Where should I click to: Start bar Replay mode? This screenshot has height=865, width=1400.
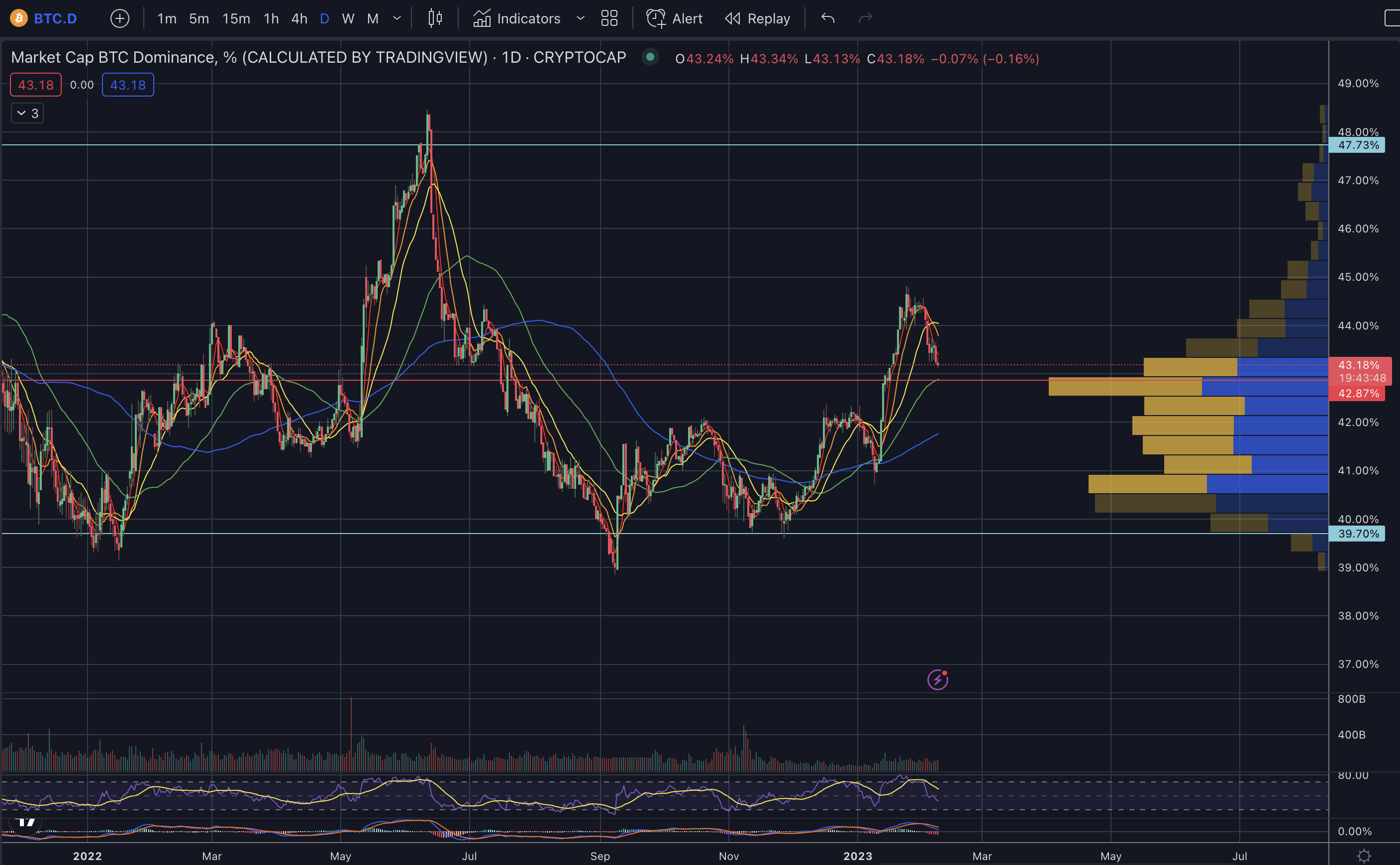click(x=757, y=19)
